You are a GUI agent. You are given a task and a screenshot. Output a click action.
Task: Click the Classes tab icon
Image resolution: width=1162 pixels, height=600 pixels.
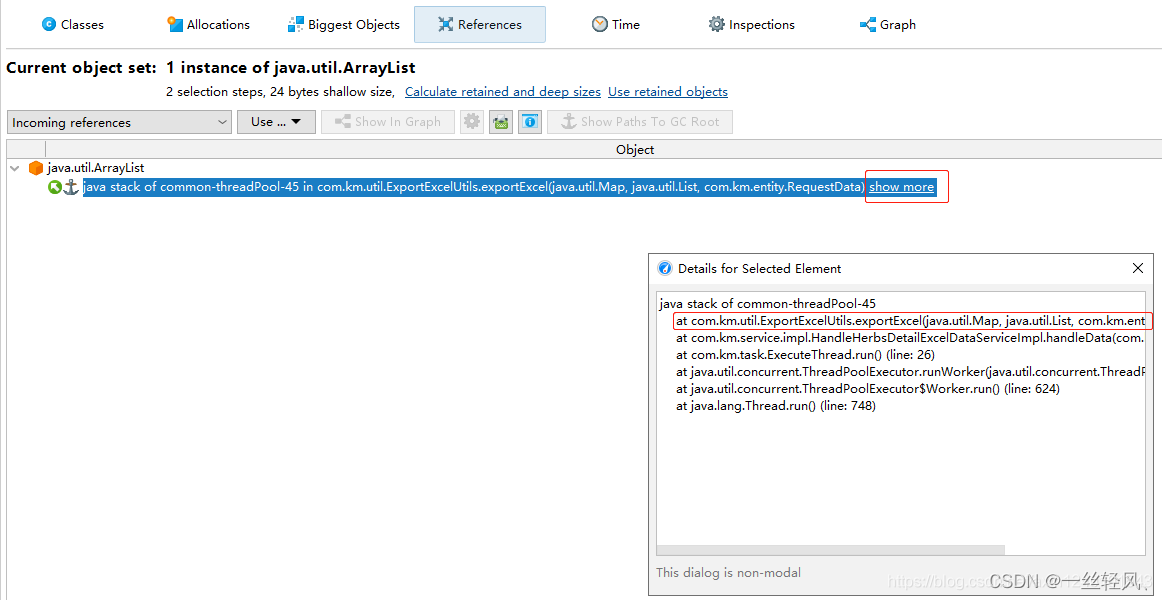click(x=50, y=24)
